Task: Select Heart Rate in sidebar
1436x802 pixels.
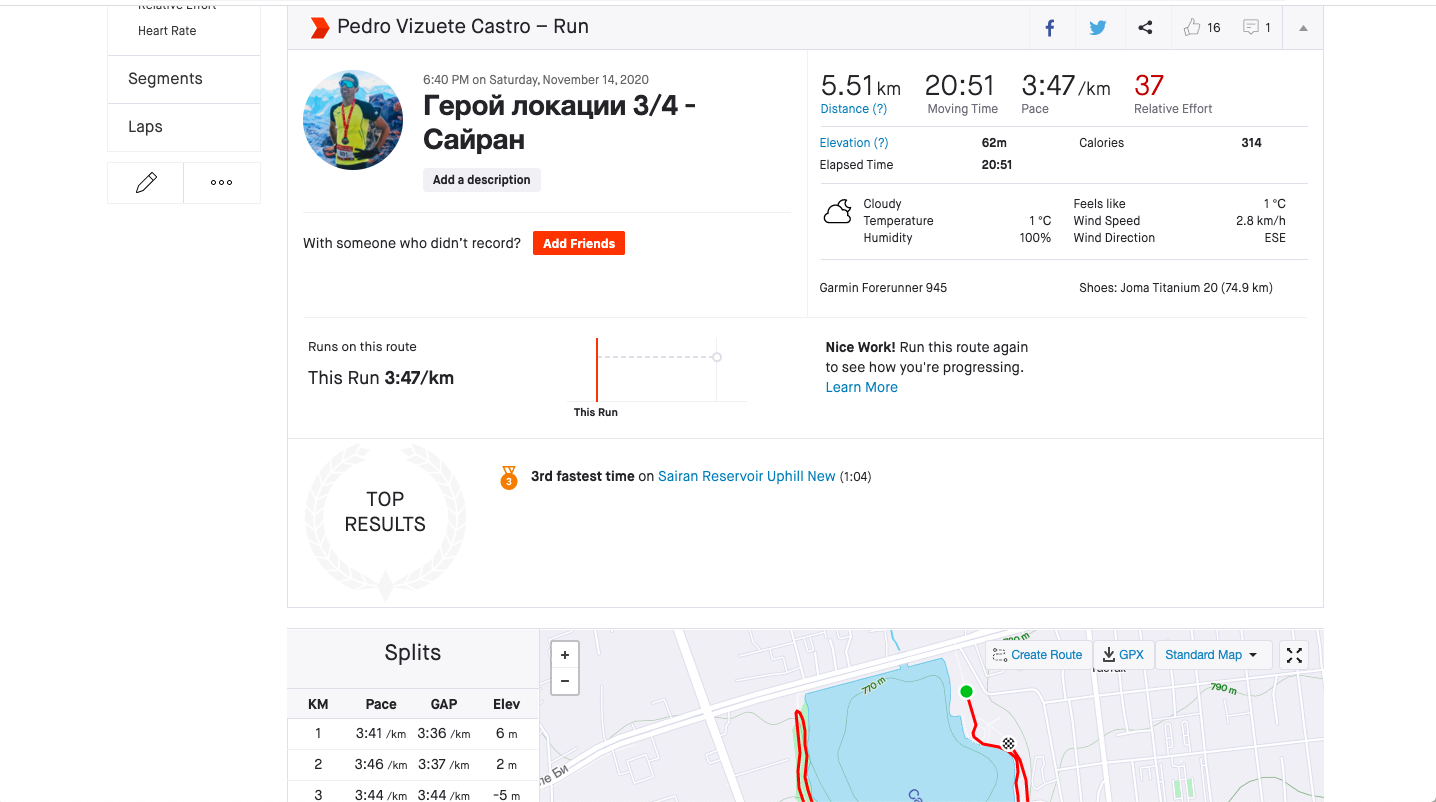Action: (167, 31)
